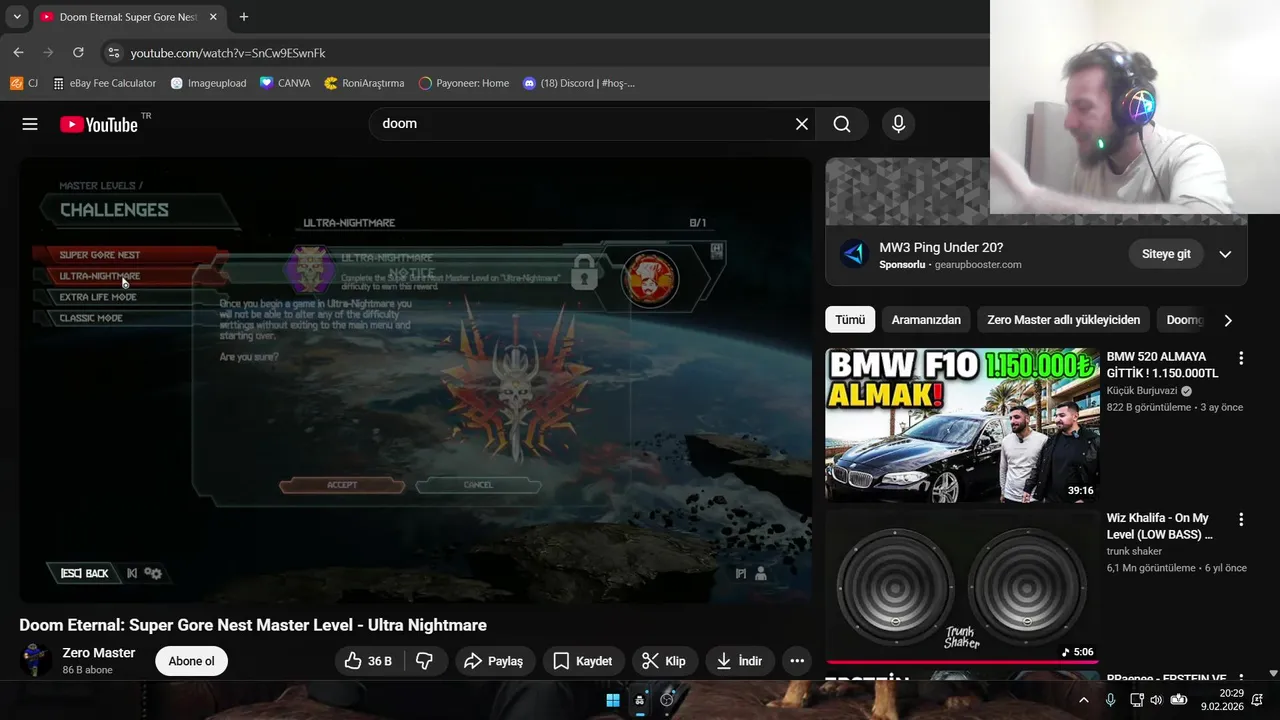The height and width of the screenshot is (720, 1280).
Task: Open the Küçük Burjuvazi channel
Action: [x=1142, y=391]
